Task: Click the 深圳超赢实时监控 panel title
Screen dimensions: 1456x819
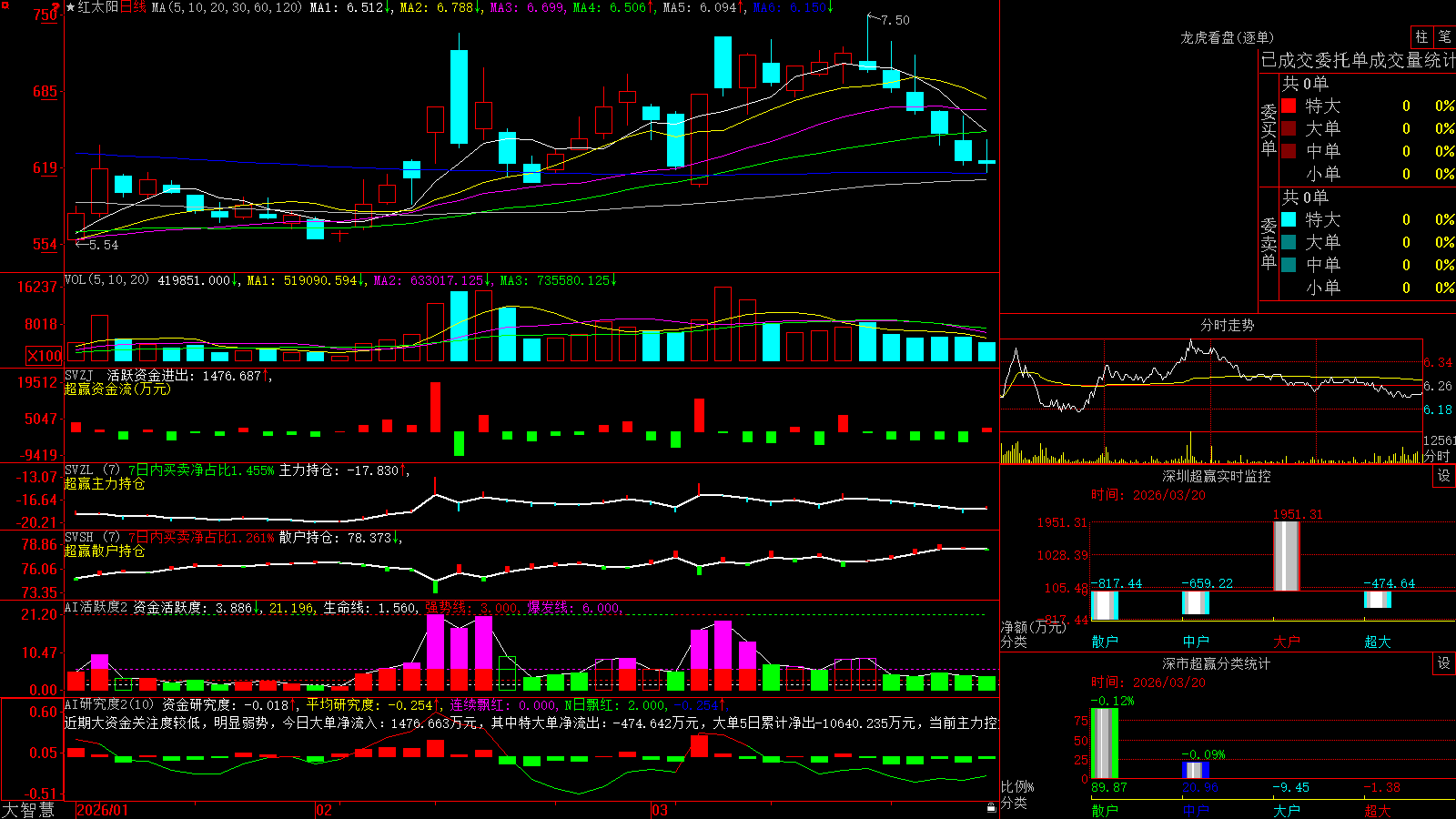Action: click(1217, 476)
